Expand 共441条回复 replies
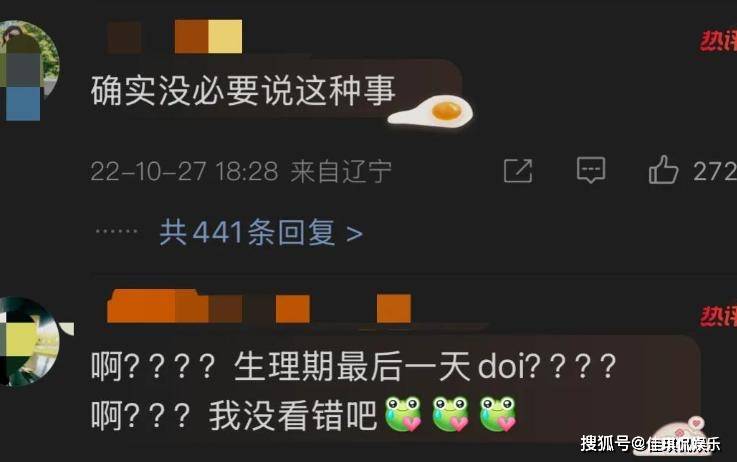 [x=261, y=232]
